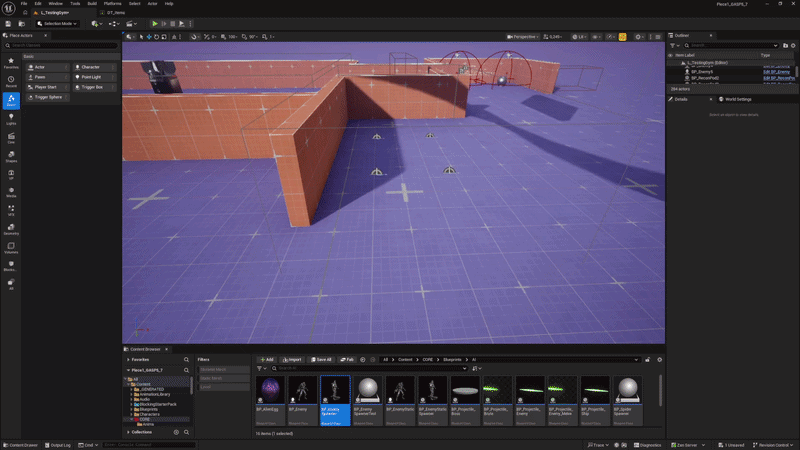
Task: Open the Lights category in Place Actors
Action: pyautogui.click(x=11, y=120)
